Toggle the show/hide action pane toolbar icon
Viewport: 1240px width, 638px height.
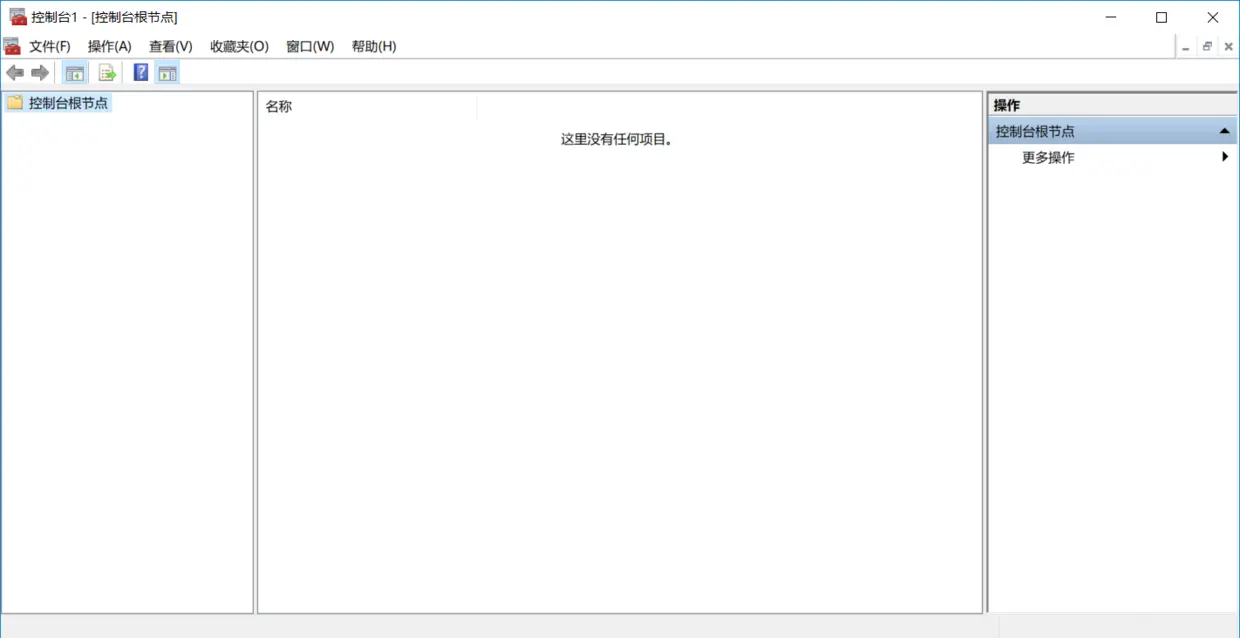pyautogui.click(x=167, y=71)
